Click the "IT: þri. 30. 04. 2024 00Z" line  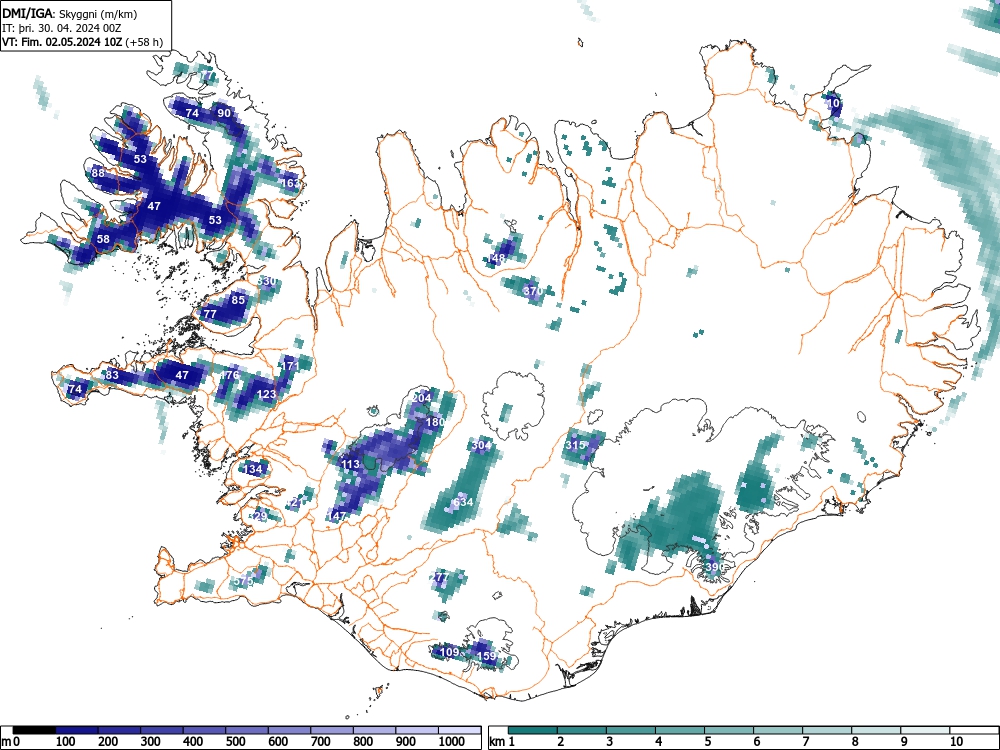pos(61,28)
